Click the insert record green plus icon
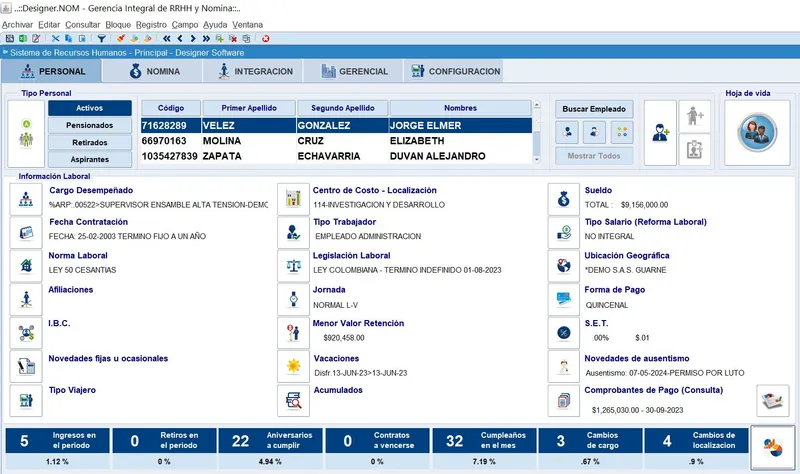The image size is (800, 474). [x=219, y=38]
